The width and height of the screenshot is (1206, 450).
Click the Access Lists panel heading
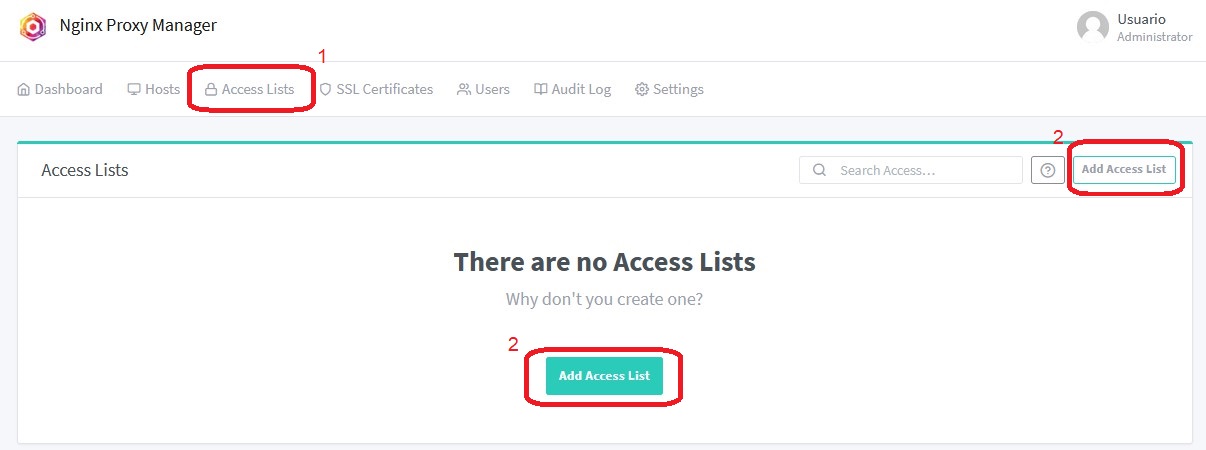[85, 171]
